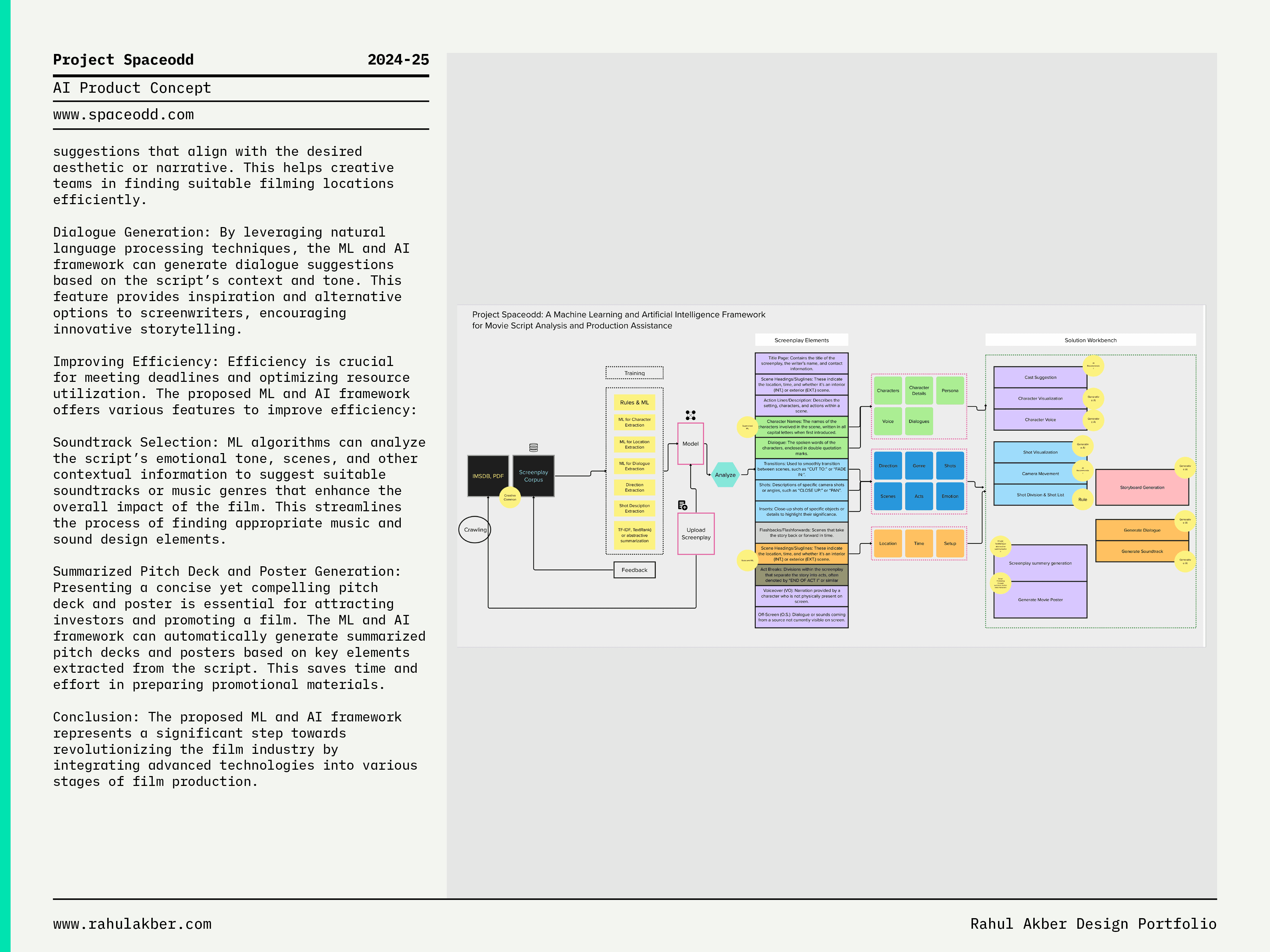Click the Upload Screenplay box

click(696, 534)
